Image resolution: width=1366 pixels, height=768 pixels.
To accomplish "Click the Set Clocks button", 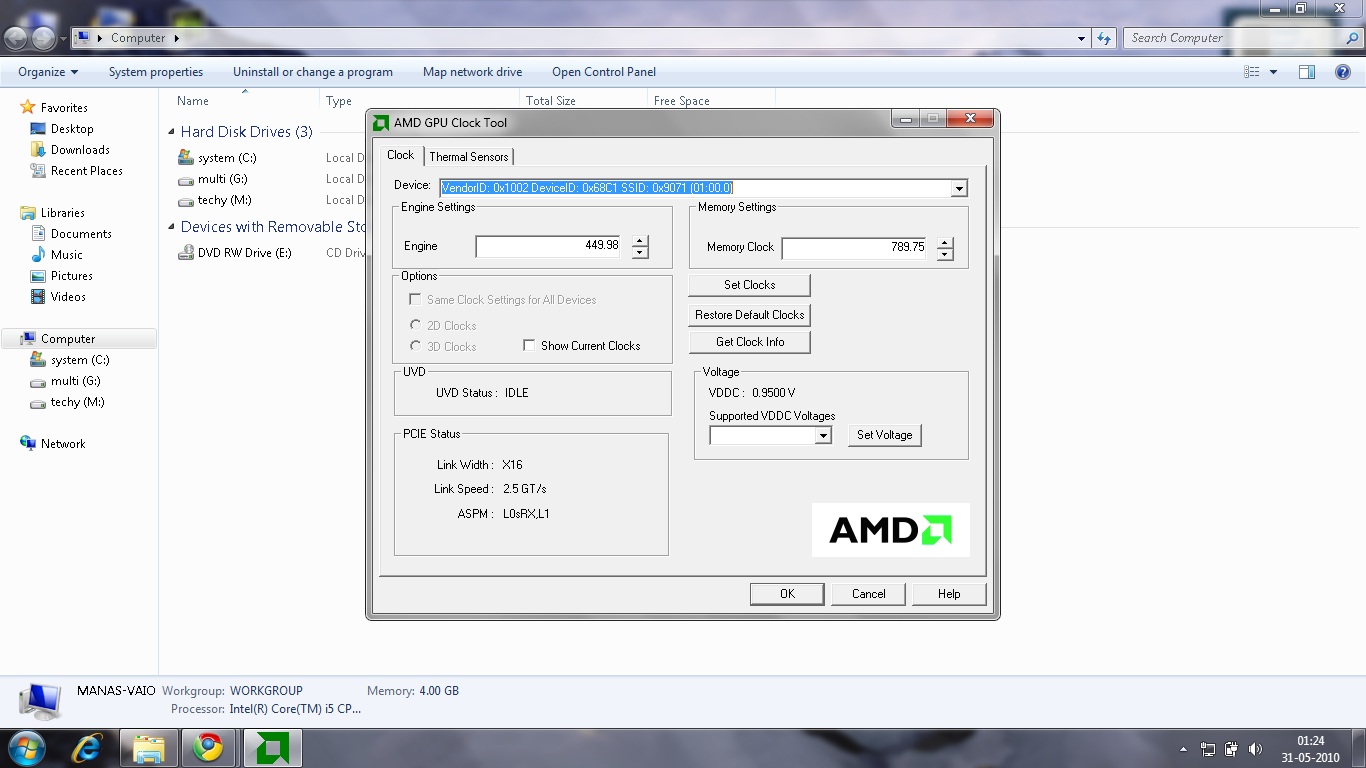I will (x=749, y=285).
